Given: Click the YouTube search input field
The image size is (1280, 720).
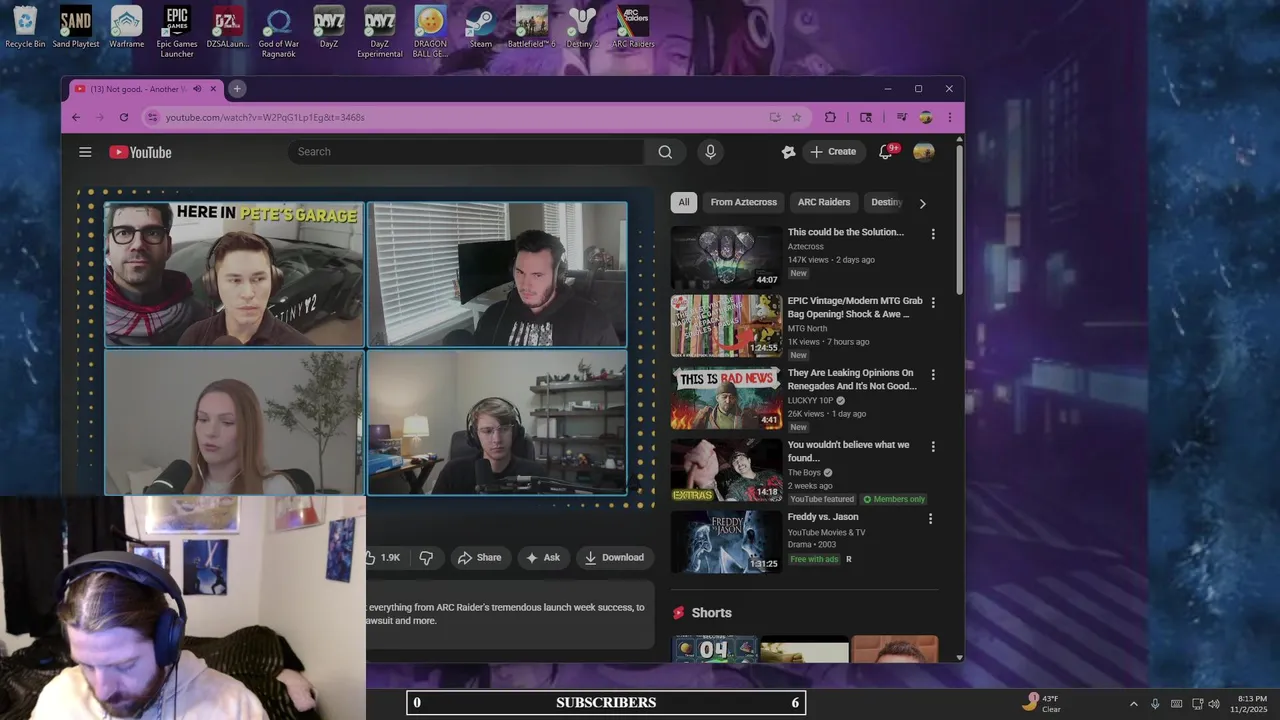Looking at the screenshot, I should [x=467, y=152].
